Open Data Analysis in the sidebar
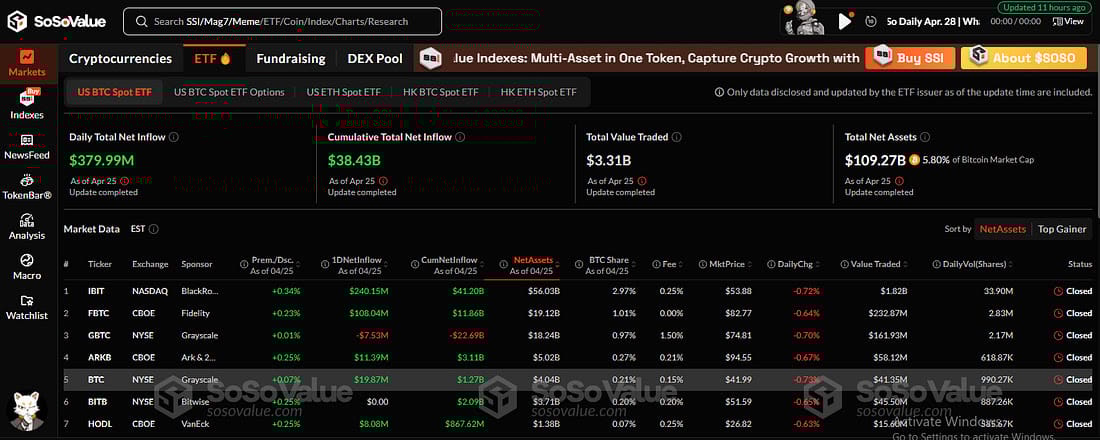The image size is (1100, 440). click(27, 227)
